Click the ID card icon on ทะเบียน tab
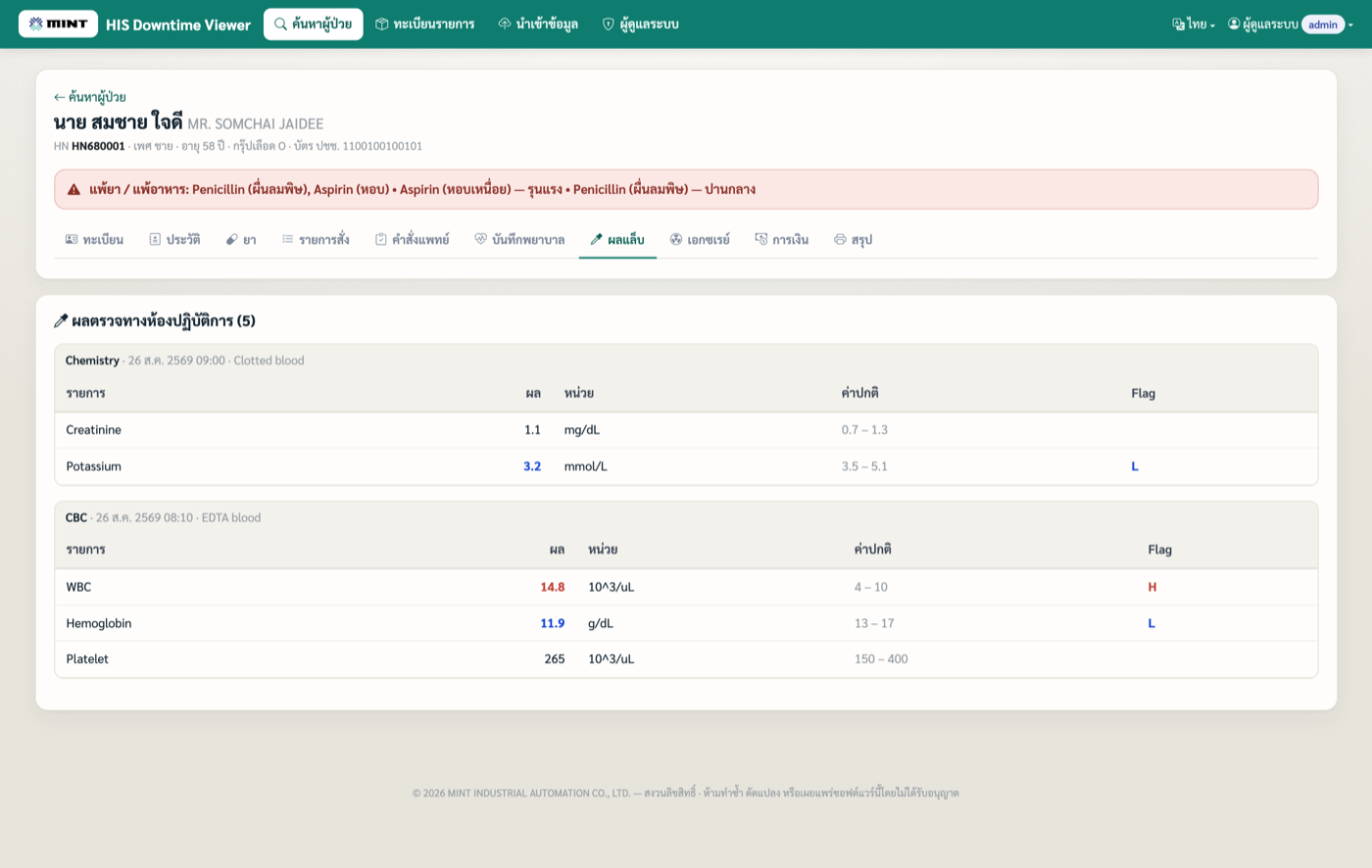Image resolution: width=1372 pixels, height=868 pixels. [x=72, y=239]
